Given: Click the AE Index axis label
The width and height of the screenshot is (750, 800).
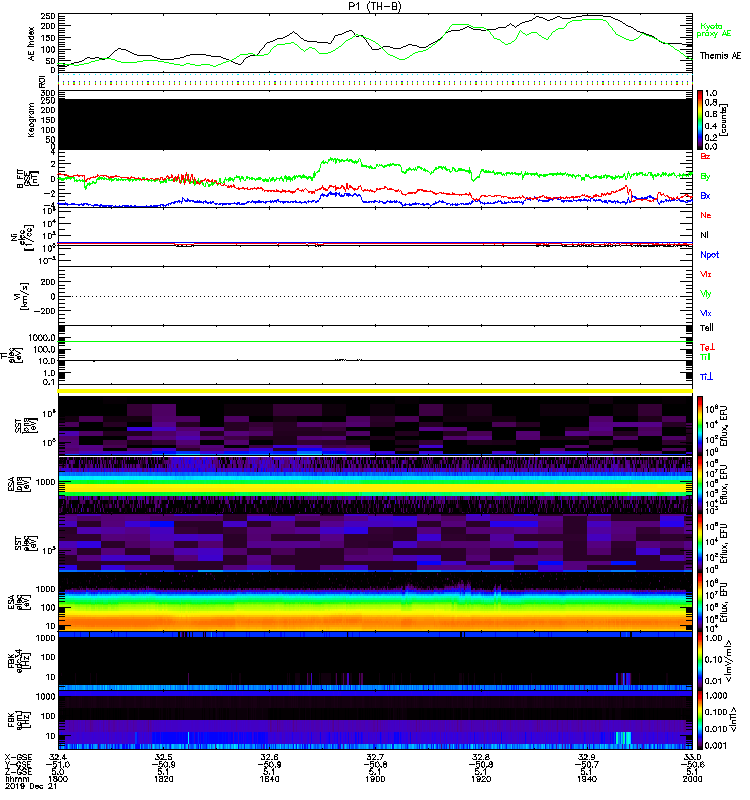Looking at the screenshot, I should click(x=32, y=44).
